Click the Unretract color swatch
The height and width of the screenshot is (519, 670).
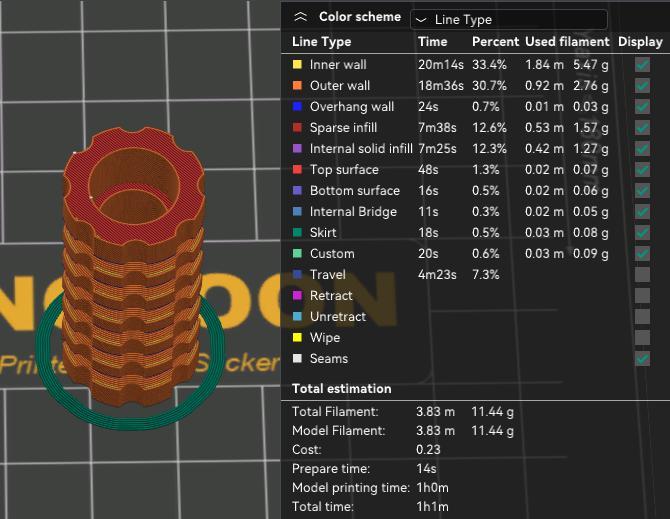[297, 316]
